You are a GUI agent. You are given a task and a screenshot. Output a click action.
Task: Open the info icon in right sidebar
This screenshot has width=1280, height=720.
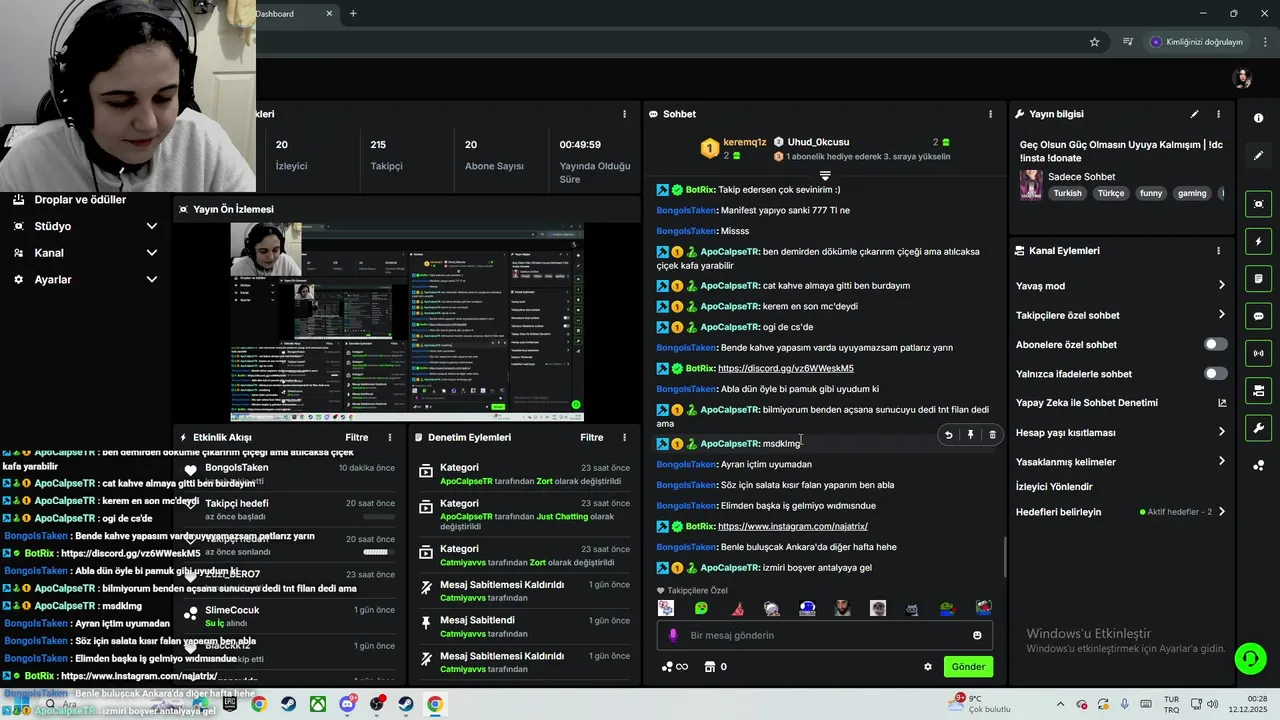coord(1258,118)
